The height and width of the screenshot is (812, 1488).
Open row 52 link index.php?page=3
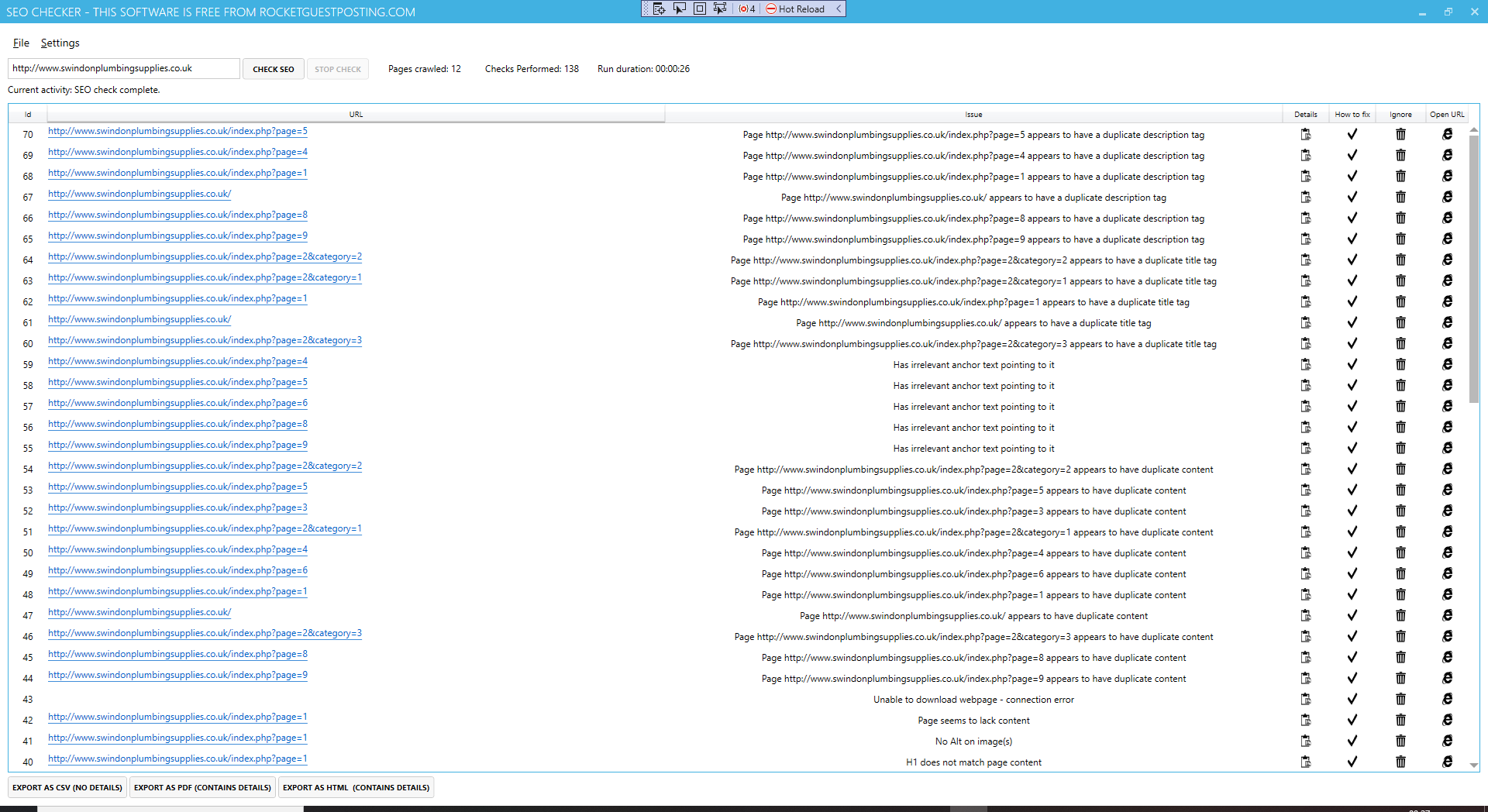pyautogui.click(x=177, y=507)
